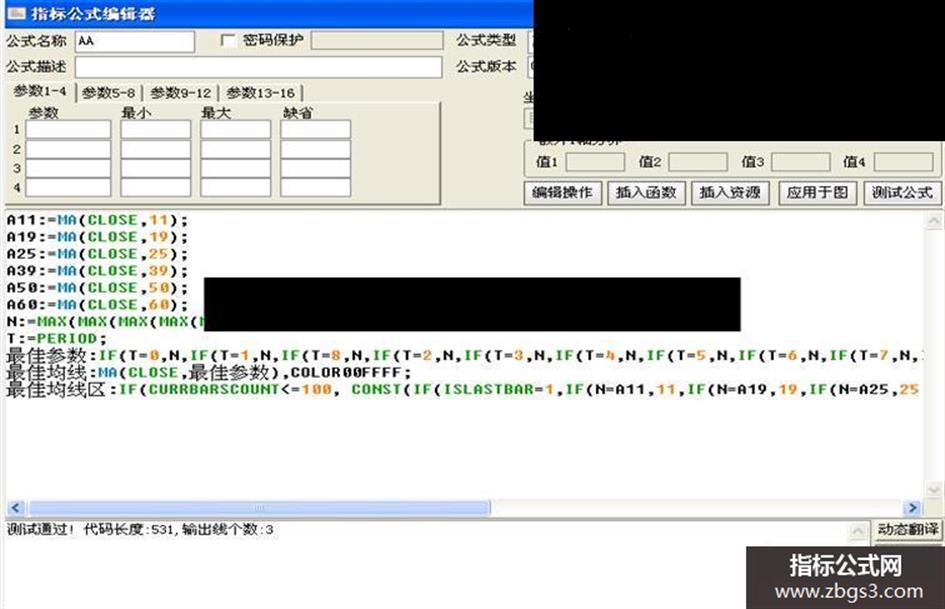945x609 pixels.
Task: Click the 值1 input field
Action: coord(595,162)
